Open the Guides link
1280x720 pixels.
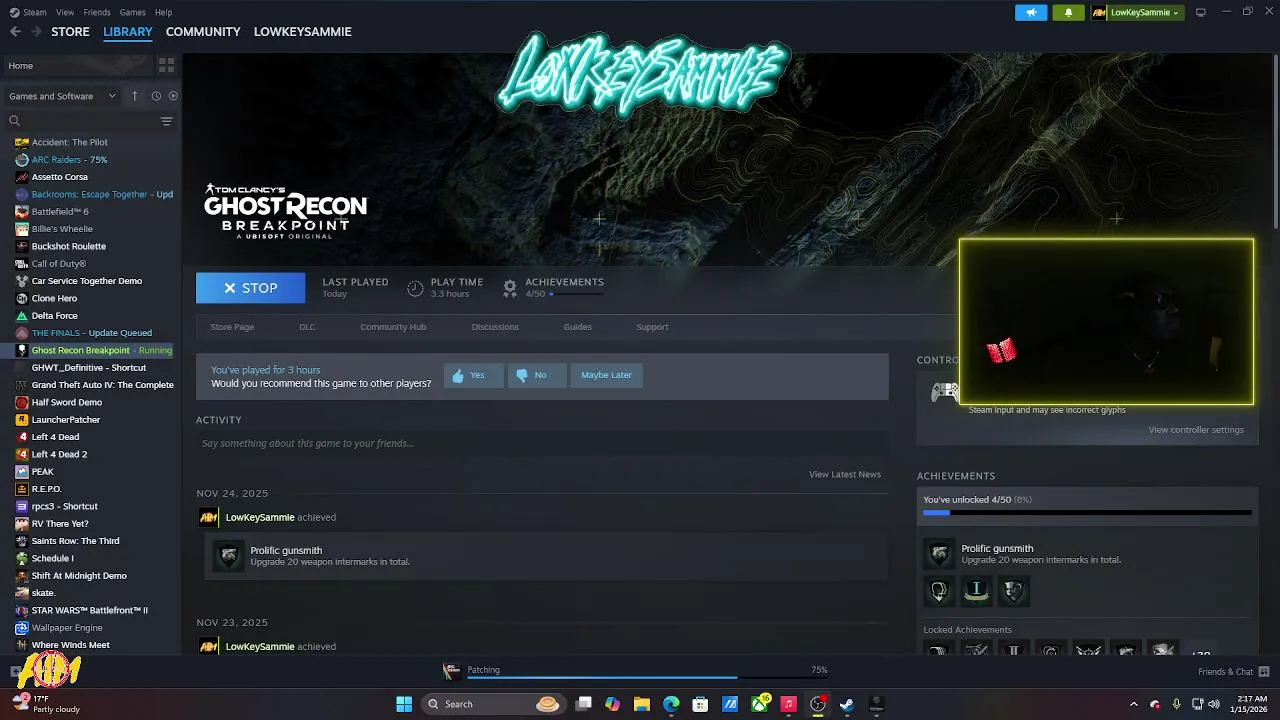coord(577,327)
